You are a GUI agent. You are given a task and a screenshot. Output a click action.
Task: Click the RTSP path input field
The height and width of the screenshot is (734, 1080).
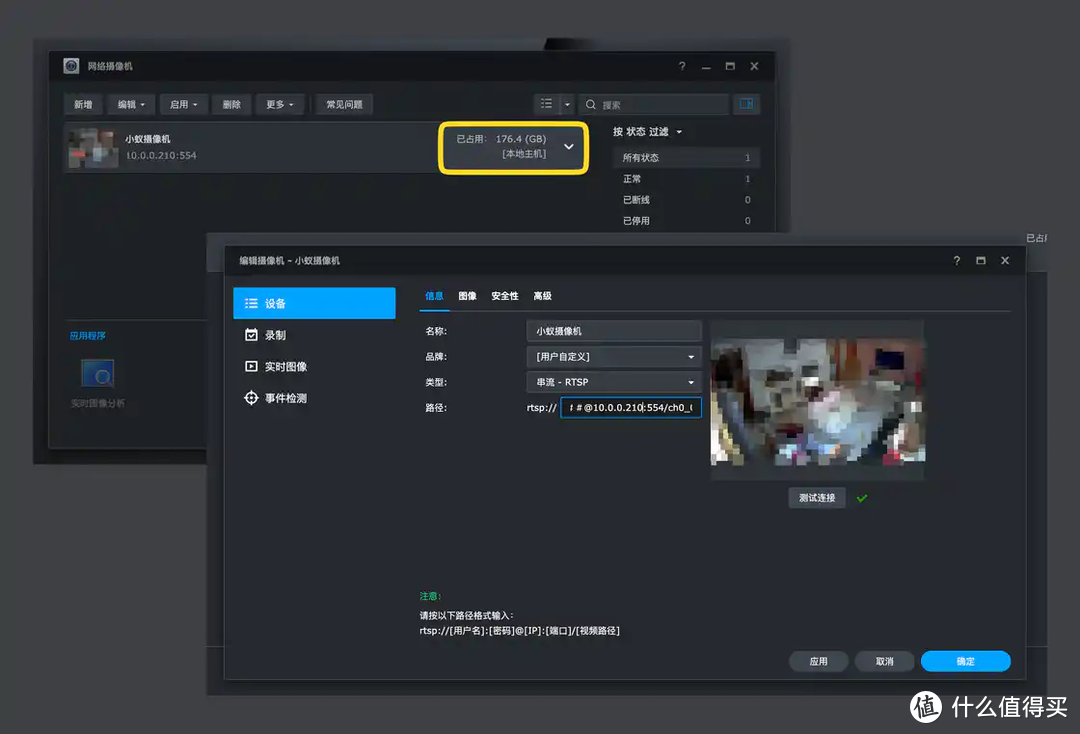pos(630,407)
